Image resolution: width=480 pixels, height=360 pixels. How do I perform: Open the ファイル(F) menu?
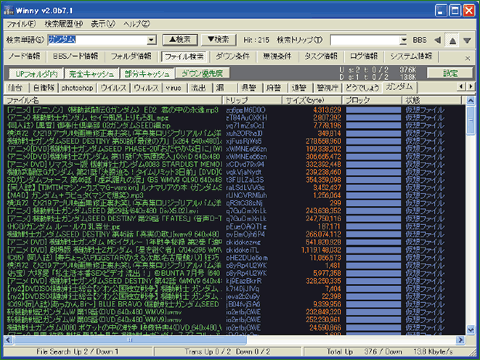pyautogui.click(x=21, y=24)
